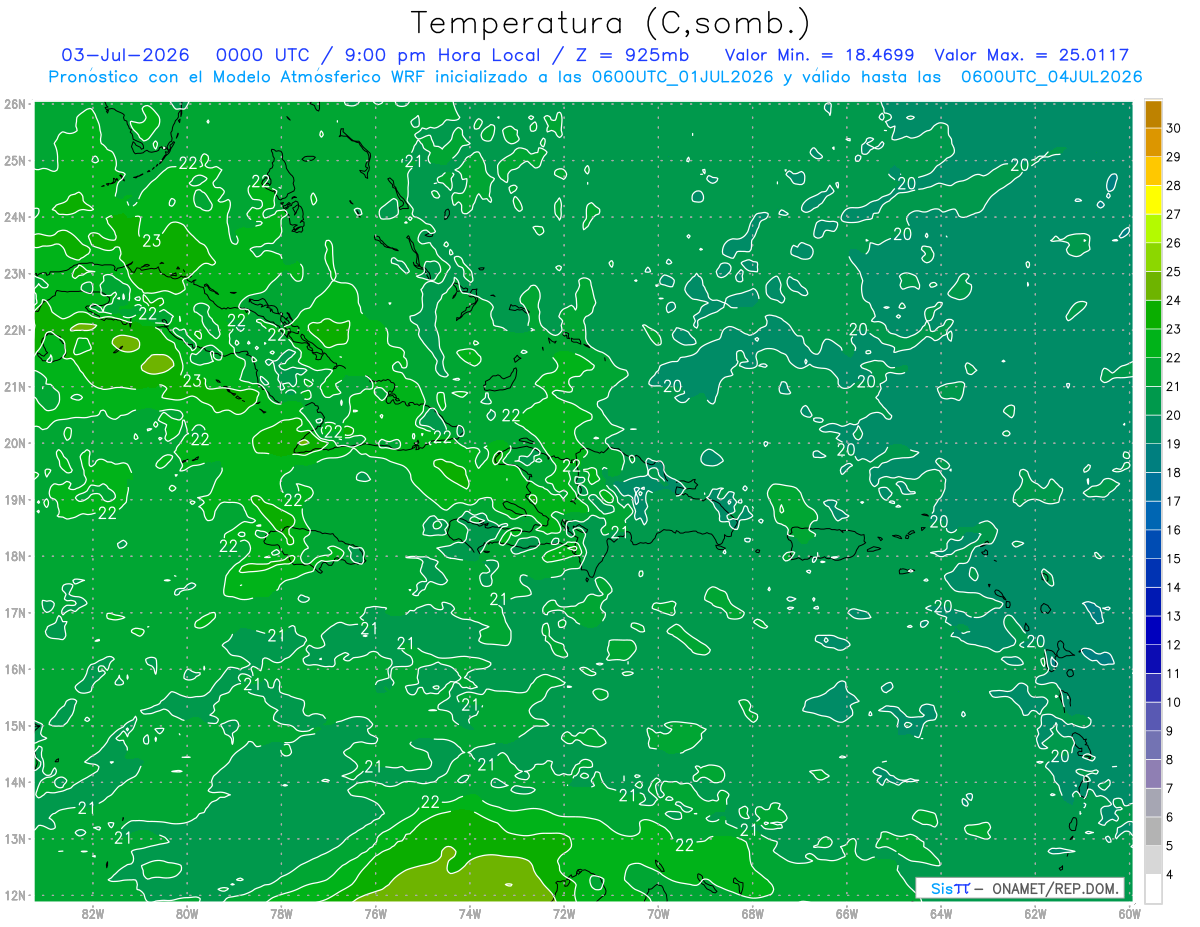Click the 66W longitude axis label
1200x927 pixels.
[846, 913]
